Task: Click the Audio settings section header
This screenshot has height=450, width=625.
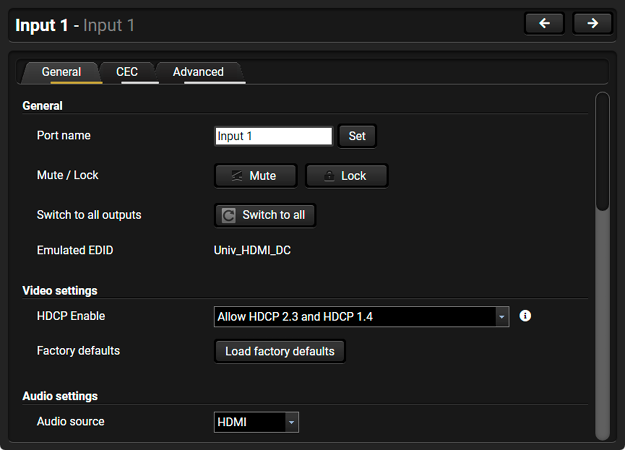Action: [60, 397]
